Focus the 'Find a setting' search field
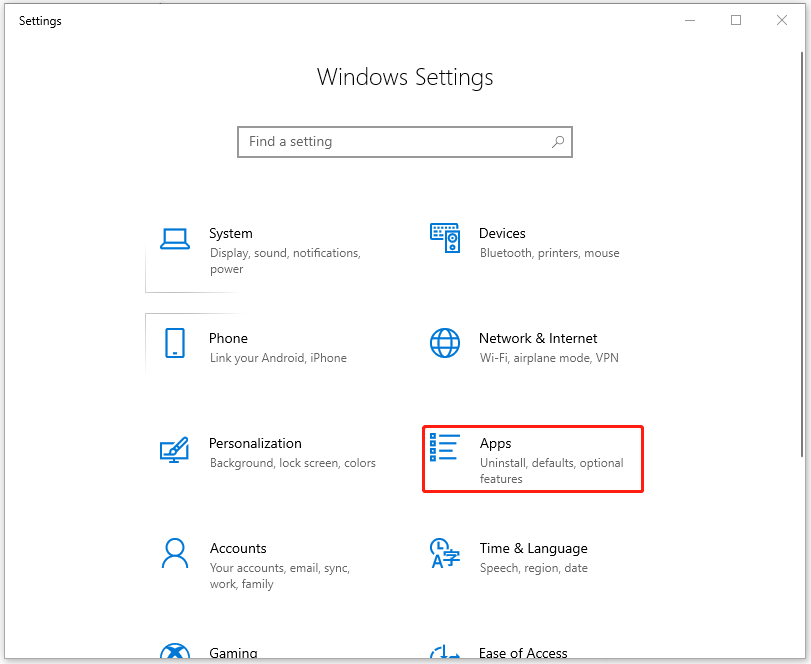Screen dimensions: 811x664 pos(395,142)
